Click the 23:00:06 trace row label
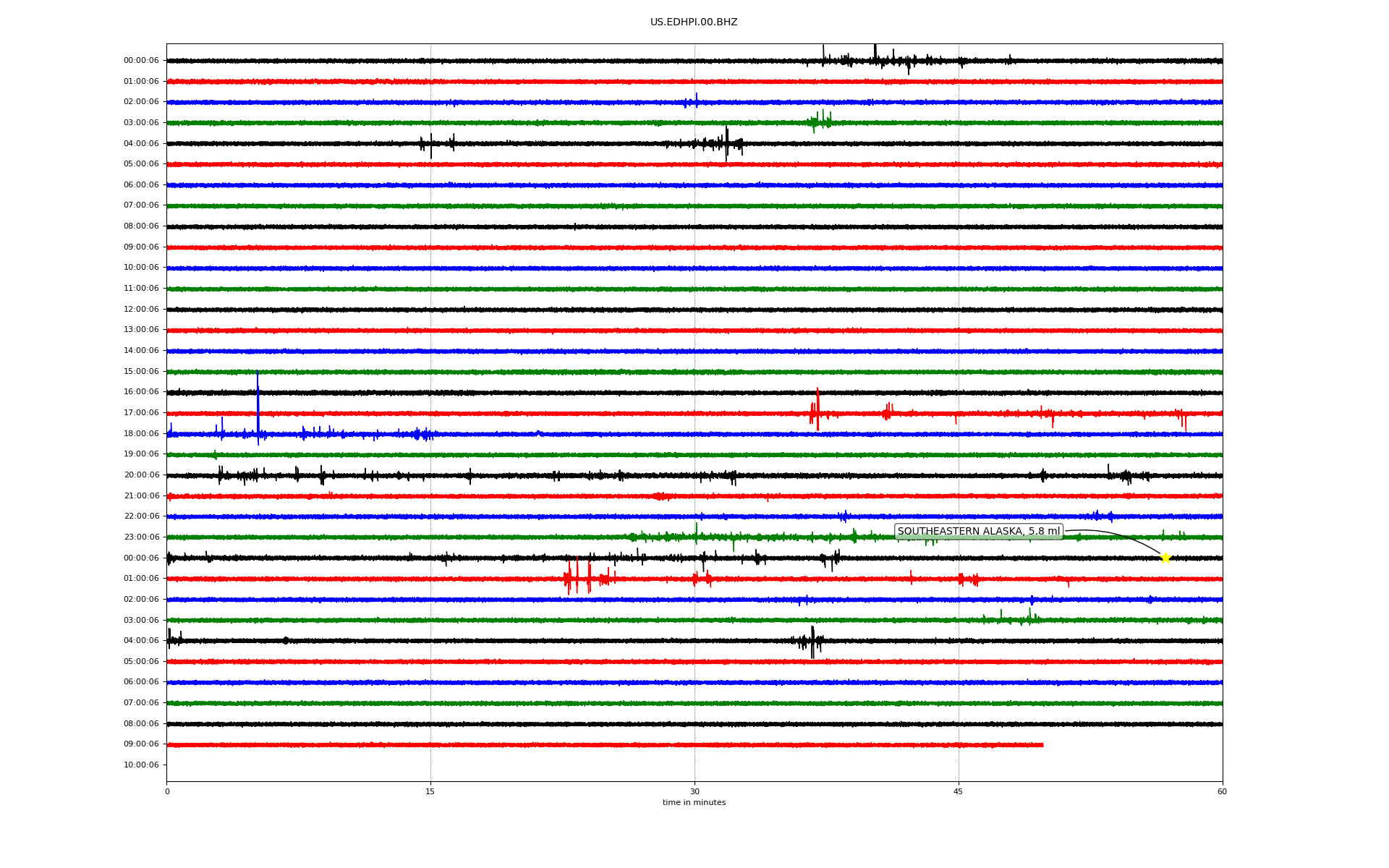The width and height of the screenshot is (1389, 868). pos(141,537)
